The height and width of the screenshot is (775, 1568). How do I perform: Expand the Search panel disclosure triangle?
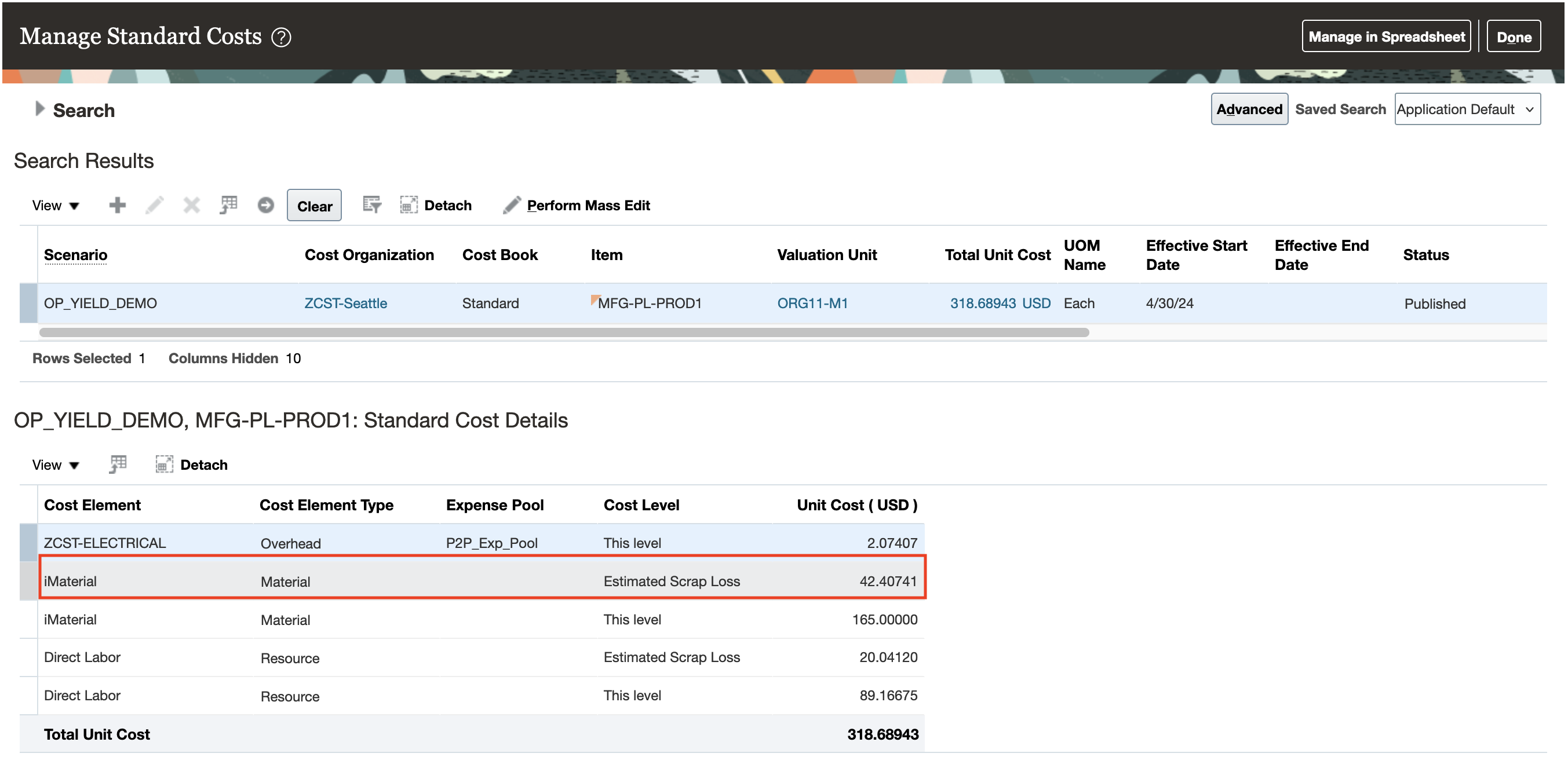(39, 109)
